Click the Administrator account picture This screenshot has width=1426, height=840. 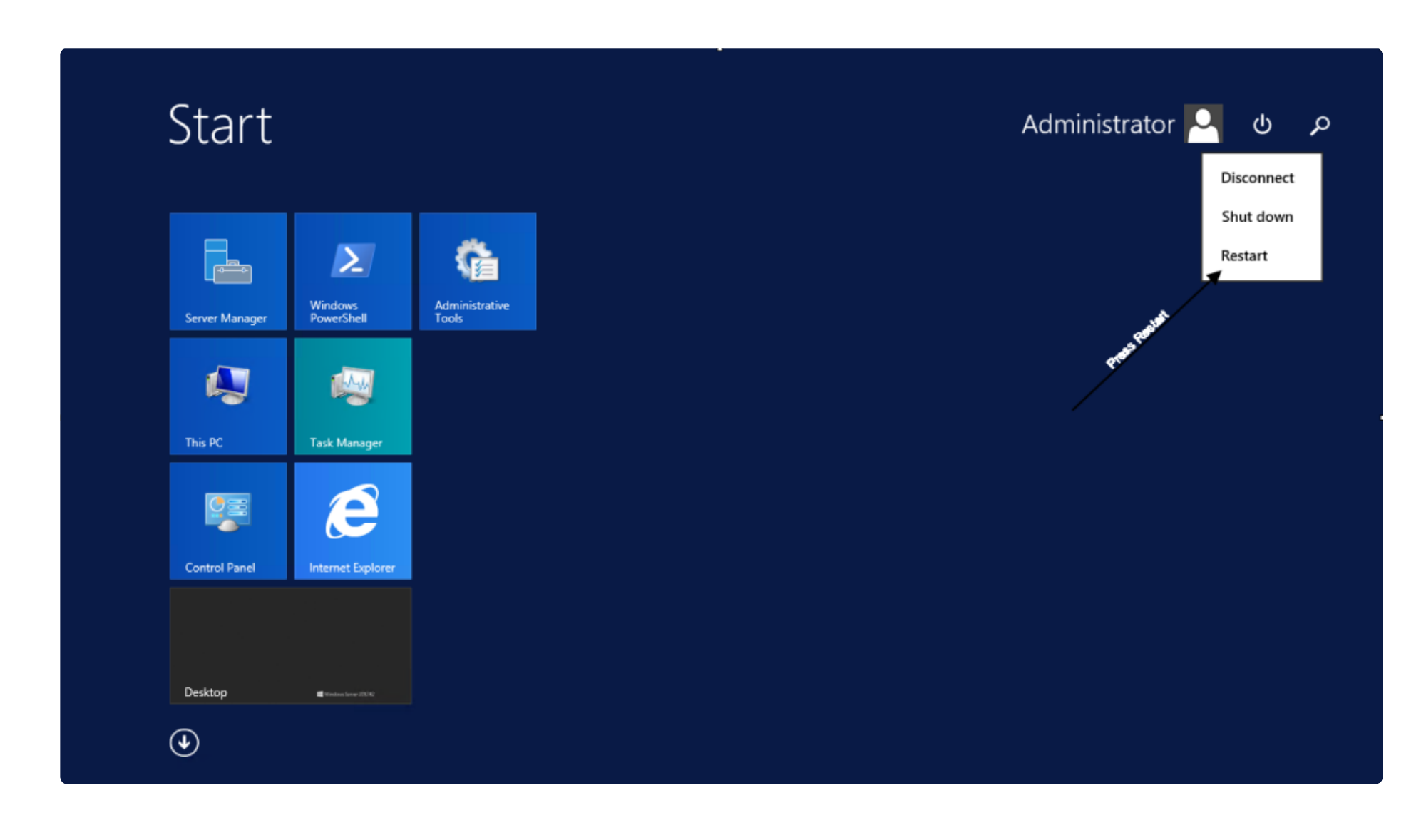(x=1204, y=123)
